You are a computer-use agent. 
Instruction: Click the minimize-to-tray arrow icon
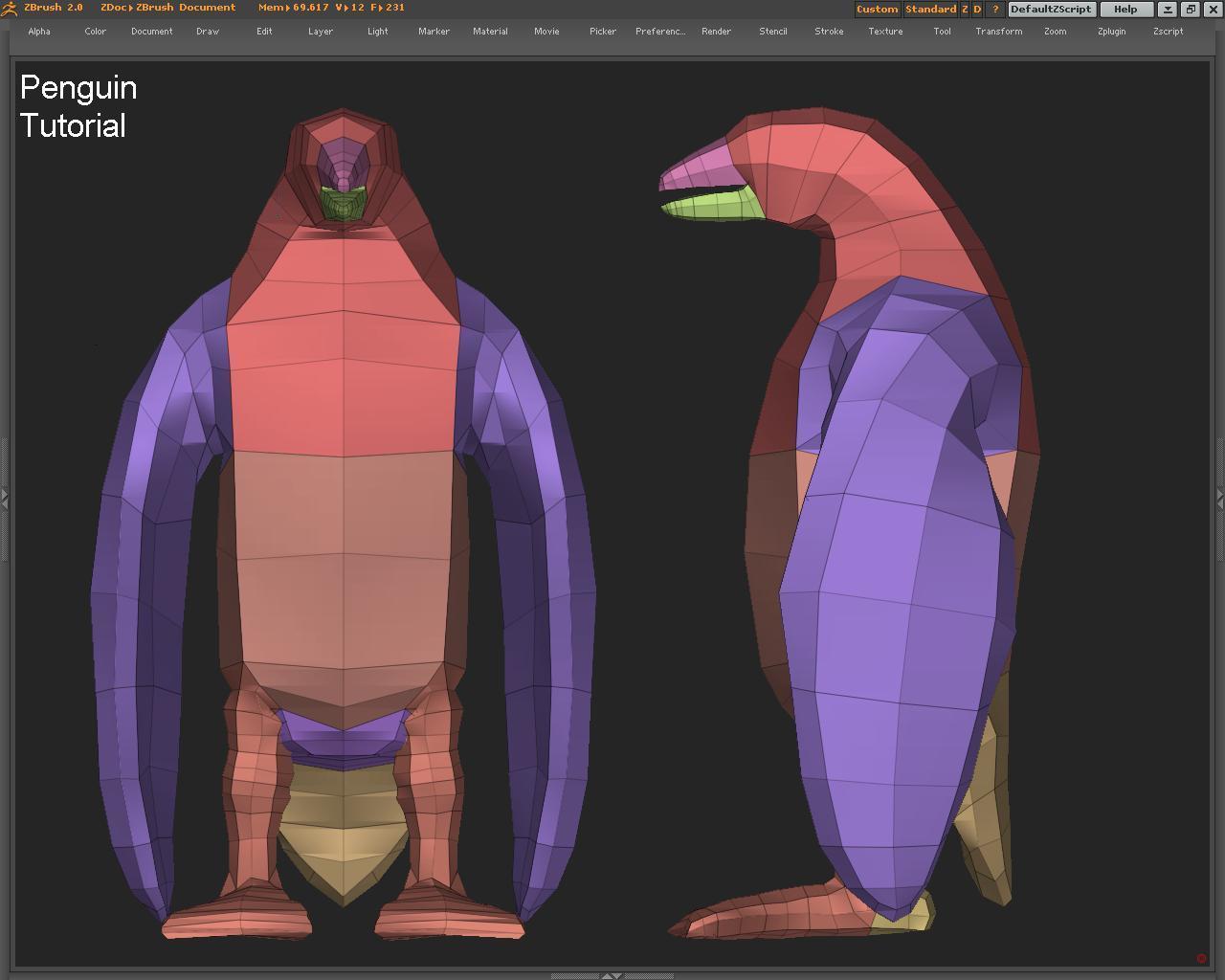pyautogui.click(x=1168, y=10)
